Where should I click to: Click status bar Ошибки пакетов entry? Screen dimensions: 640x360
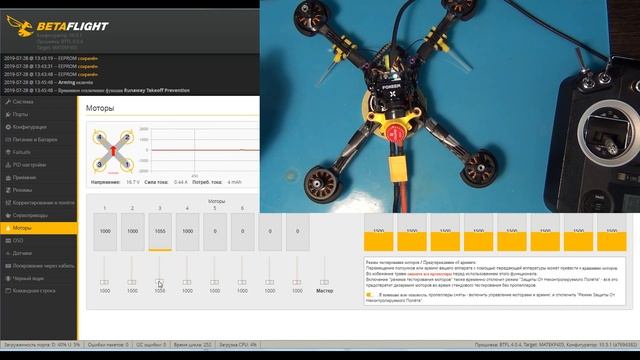[x=108, y=345]
